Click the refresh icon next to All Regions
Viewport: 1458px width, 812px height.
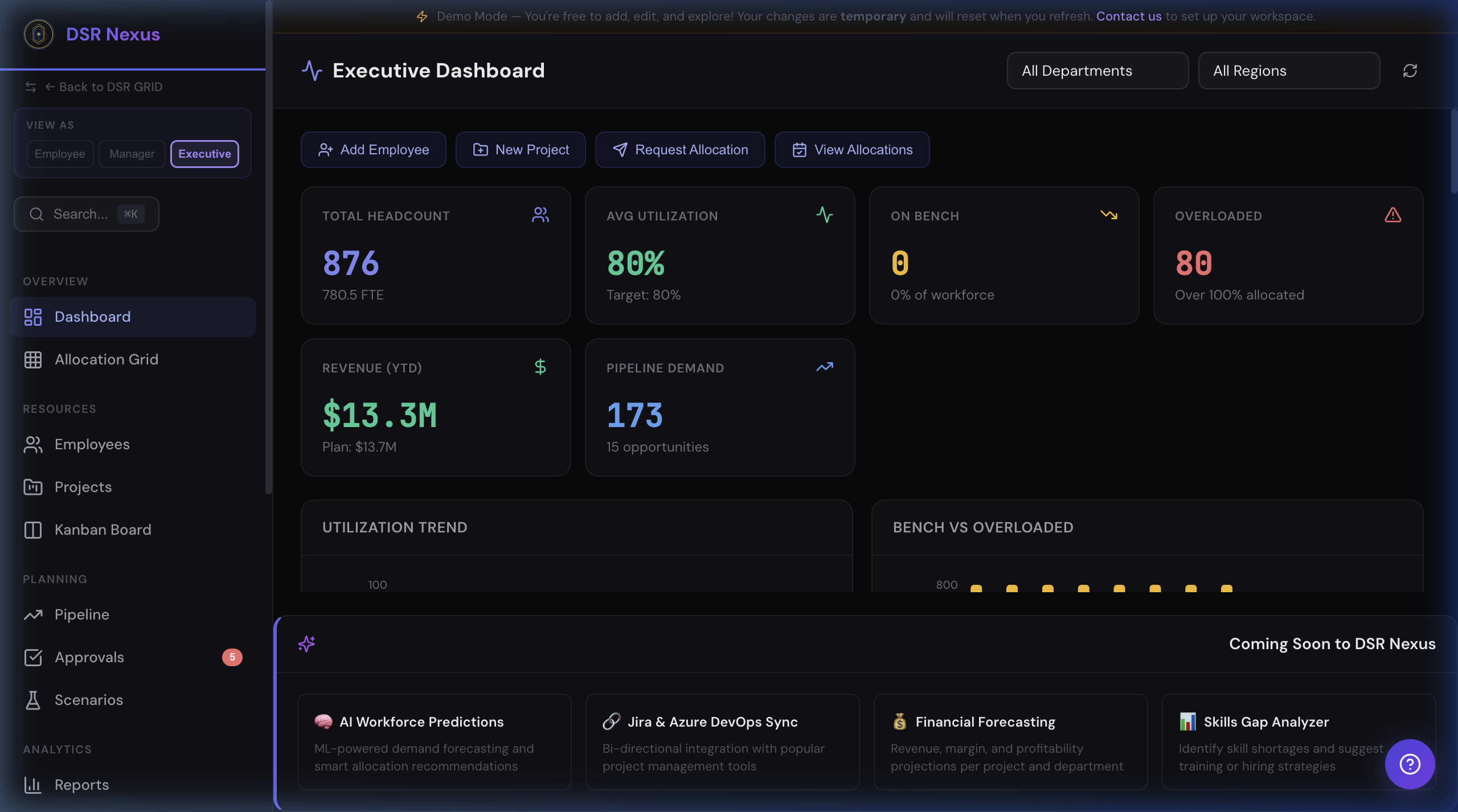pyautogui.click(x=1411, y=70)
